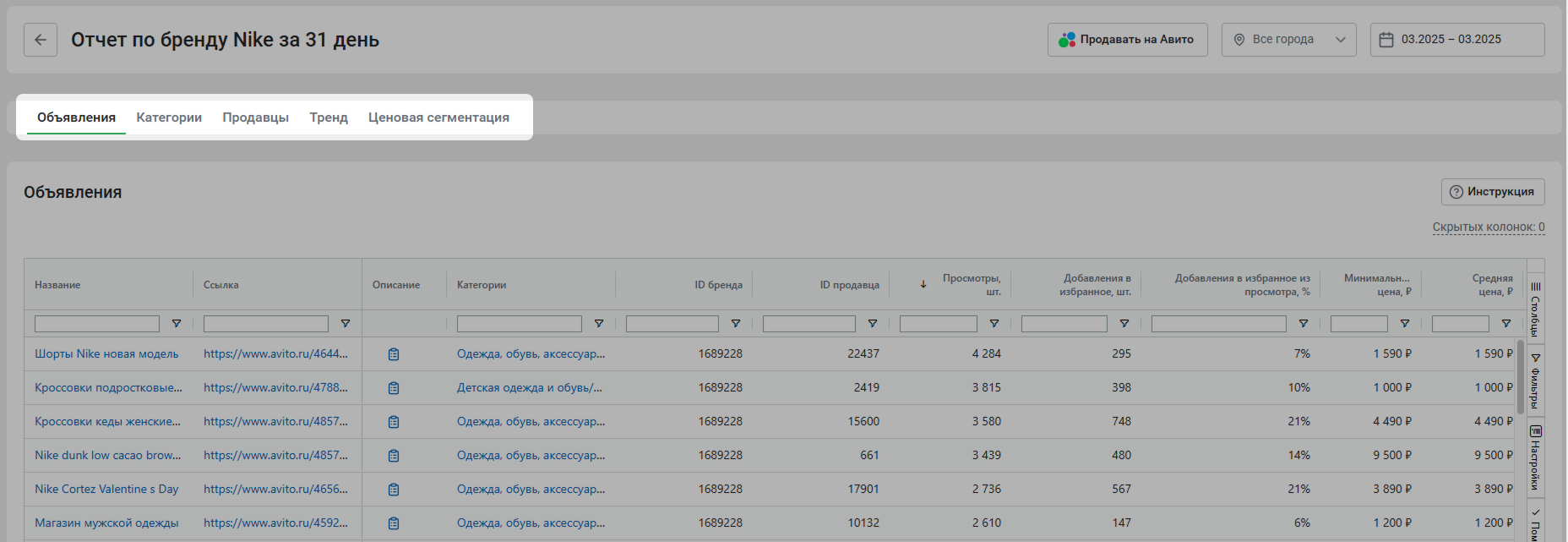Viewport: 1568px width, 542px height.
Task: Click the Avito logo icon
Action: coord(1067,40)
